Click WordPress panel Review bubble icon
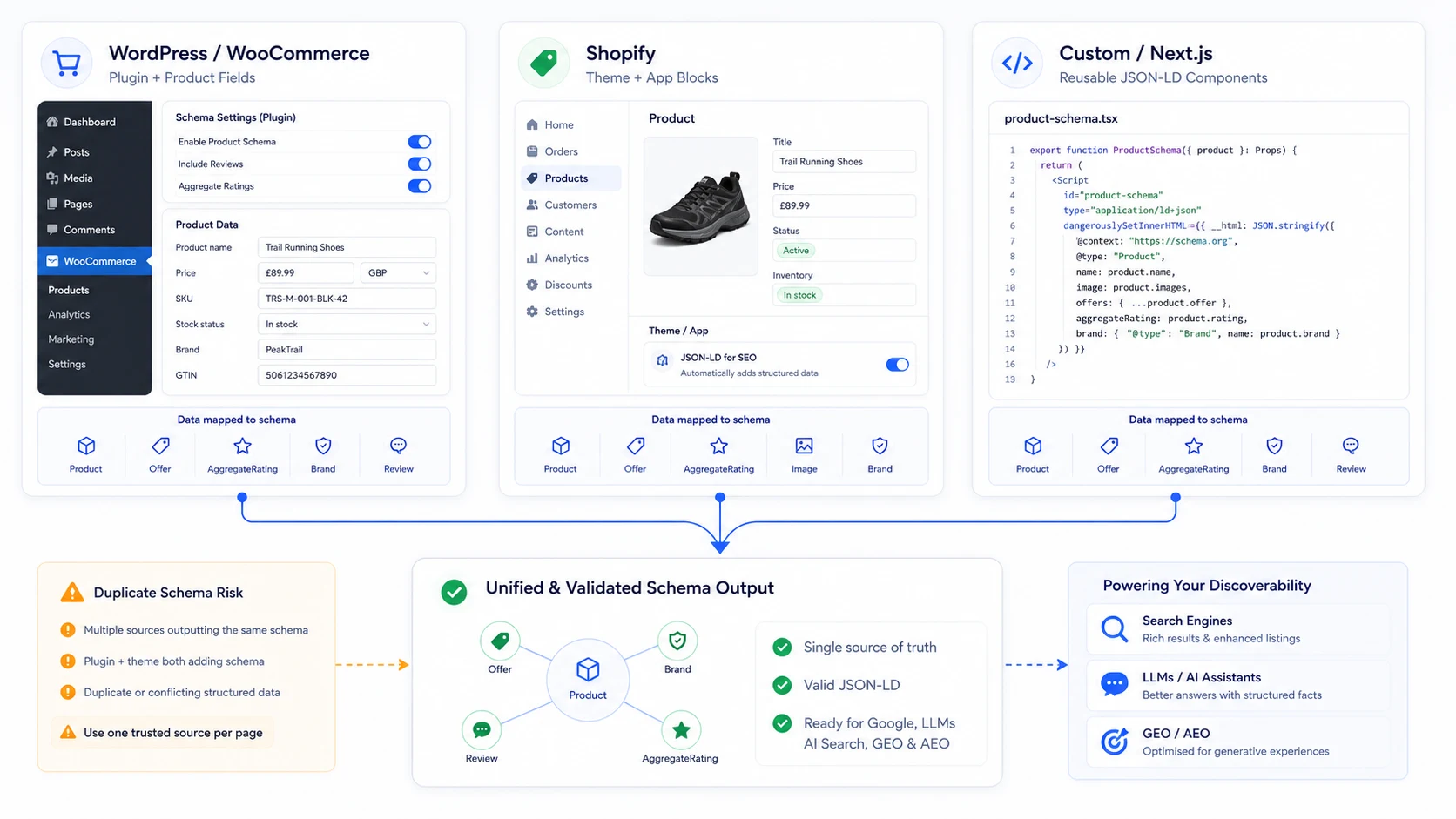1456x819 pixels. coord(398,446)
